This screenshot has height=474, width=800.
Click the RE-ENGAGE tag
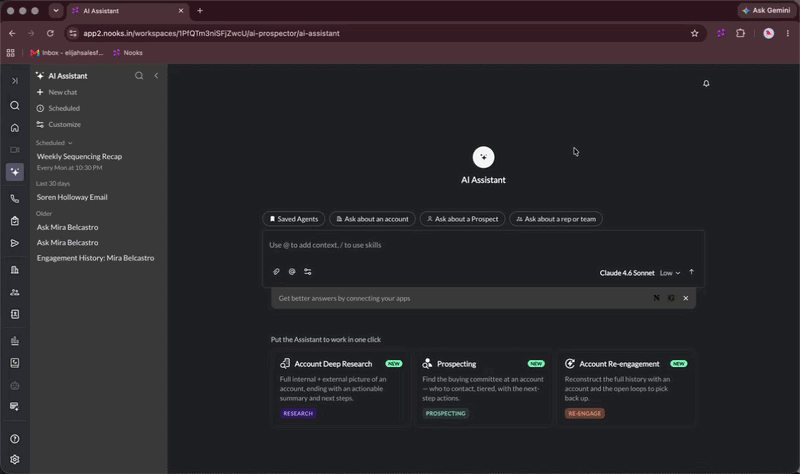585,414
